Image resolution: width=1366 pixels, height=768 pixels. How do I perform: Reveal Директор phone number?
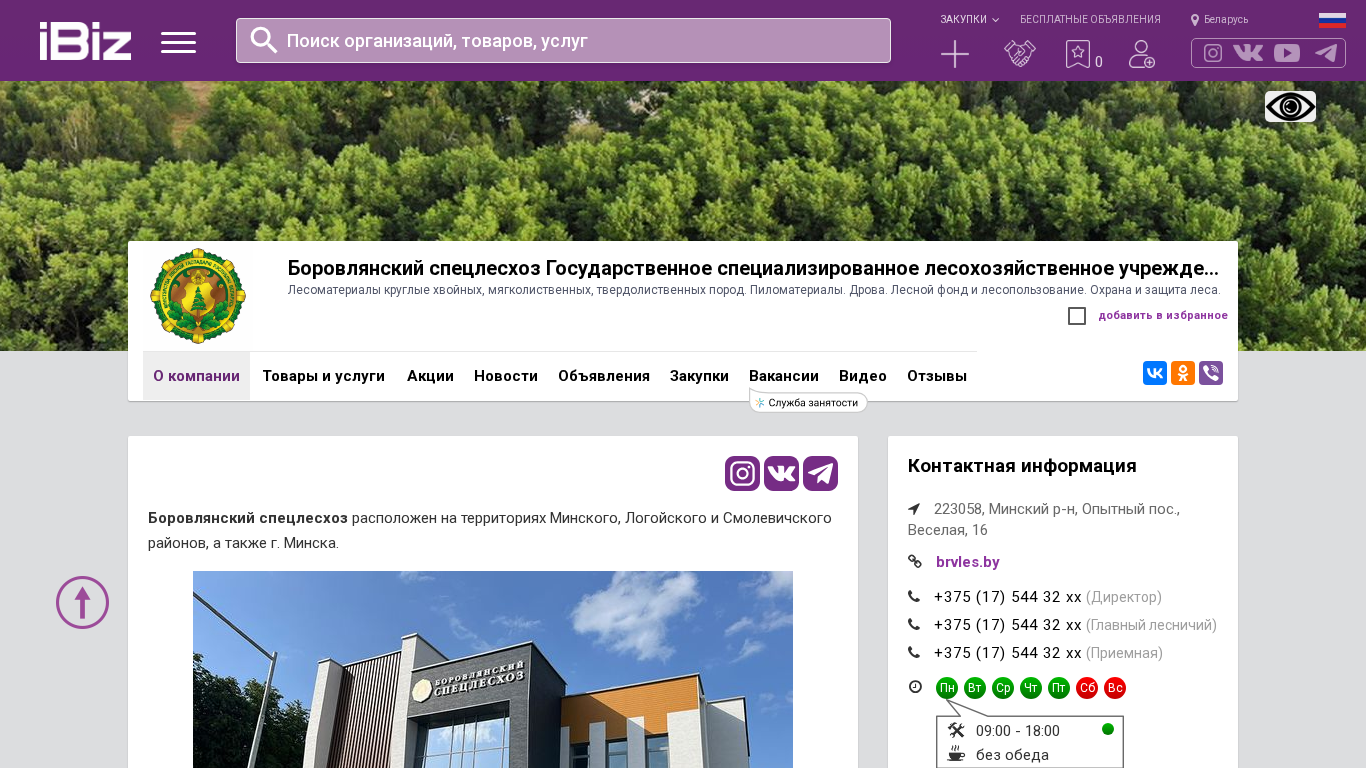(x=1008, y=597)
